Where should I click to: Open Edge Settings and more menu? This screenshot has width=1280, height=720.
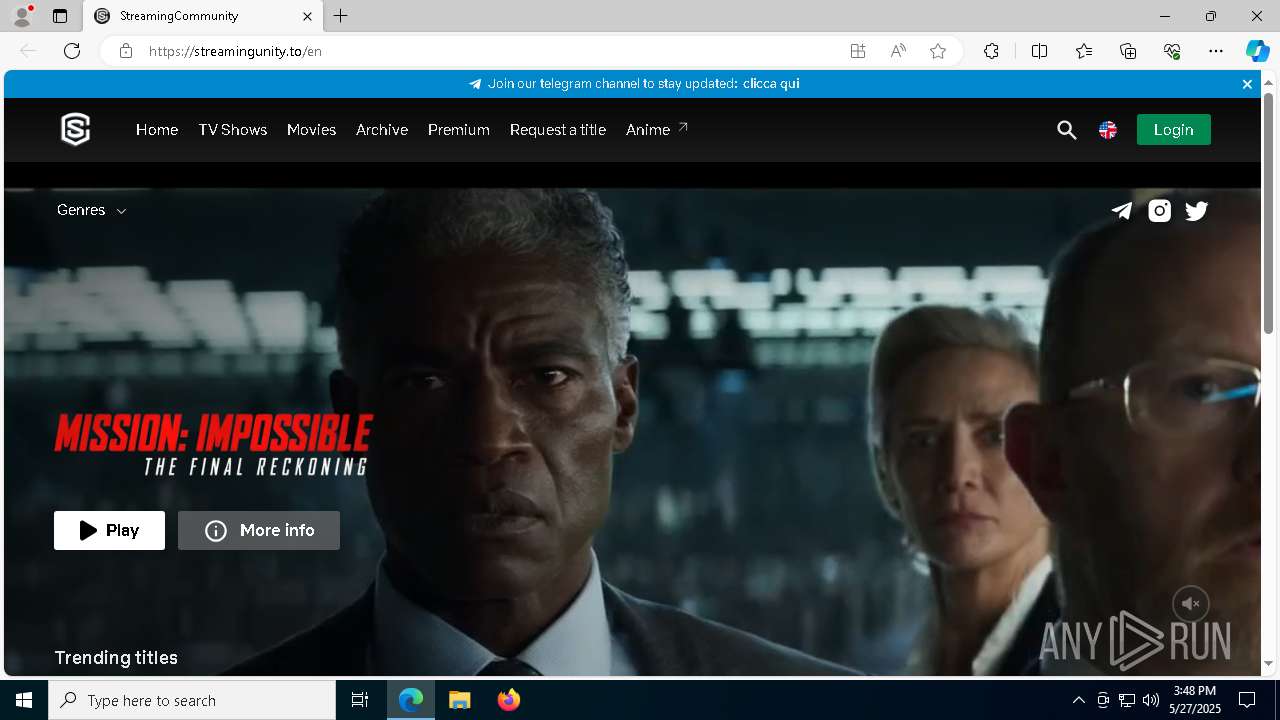point(1216,51)
